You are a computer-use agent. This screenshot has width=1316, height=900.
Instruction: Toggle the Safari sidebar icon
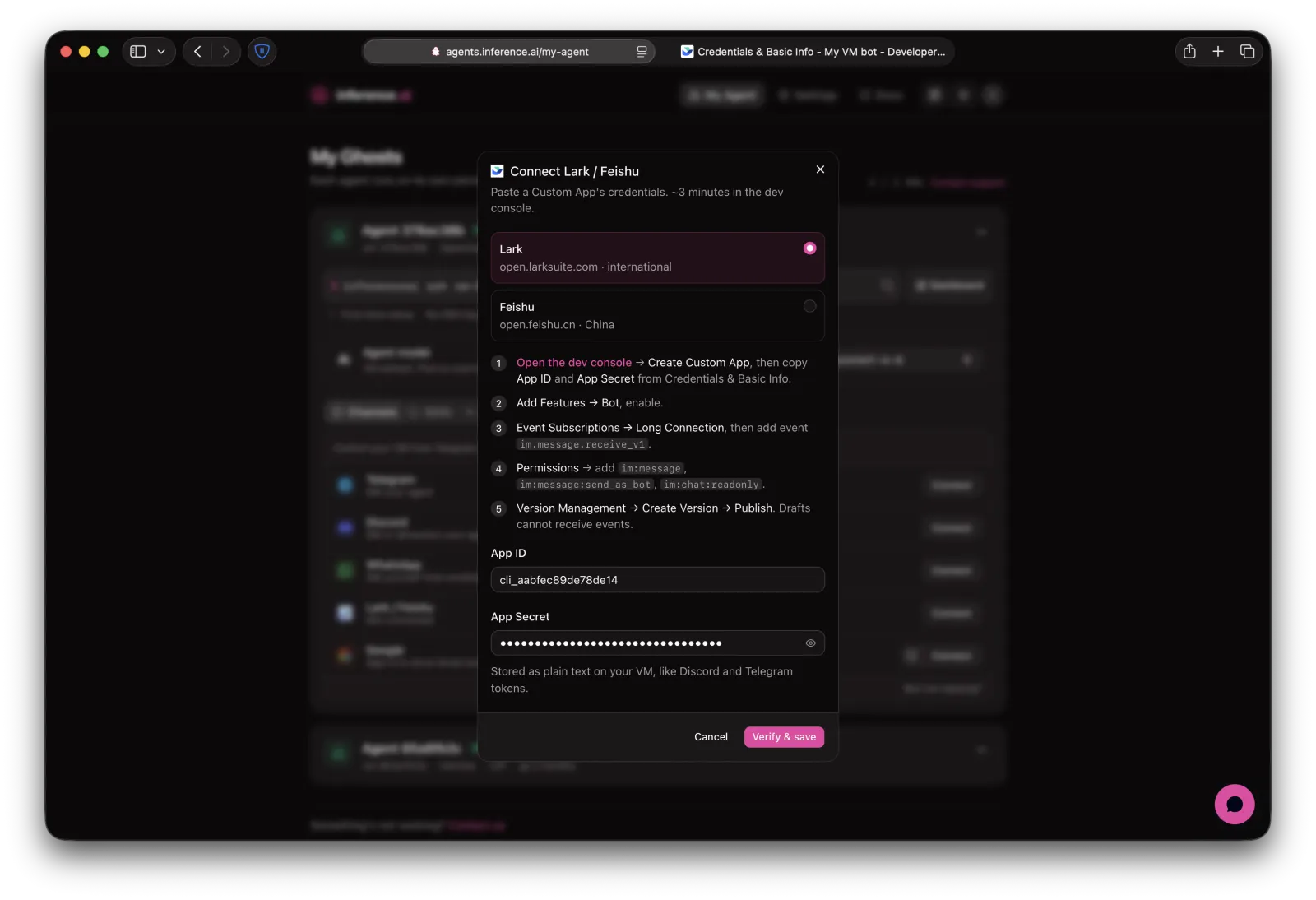[x=138, y=52]
